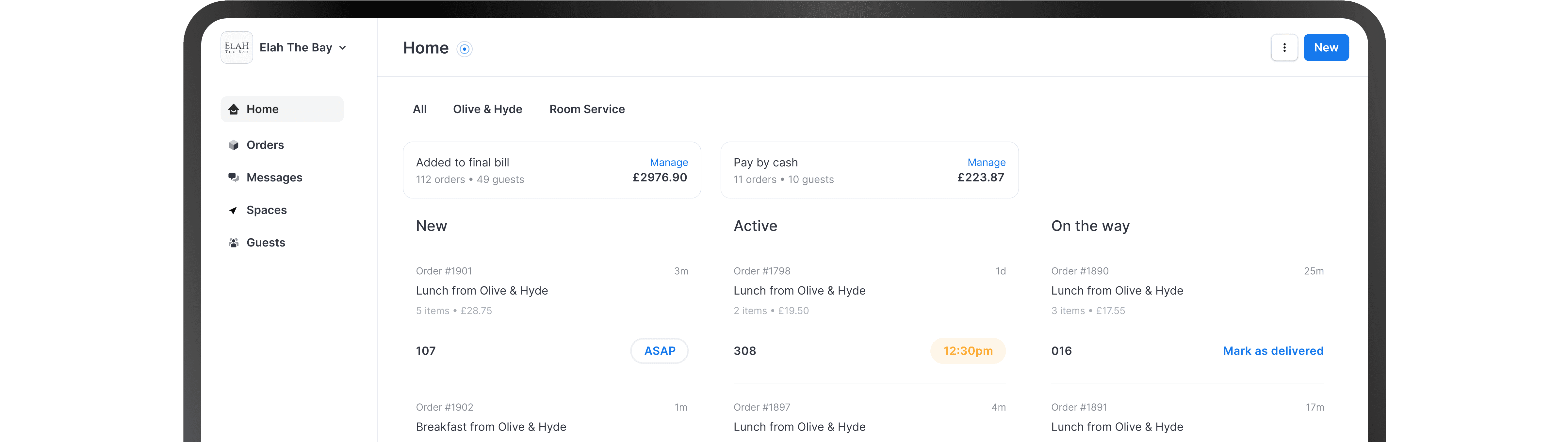1568x442 pixels.
Task: Click the live status indicator beside Home
Action: (465, 49)
